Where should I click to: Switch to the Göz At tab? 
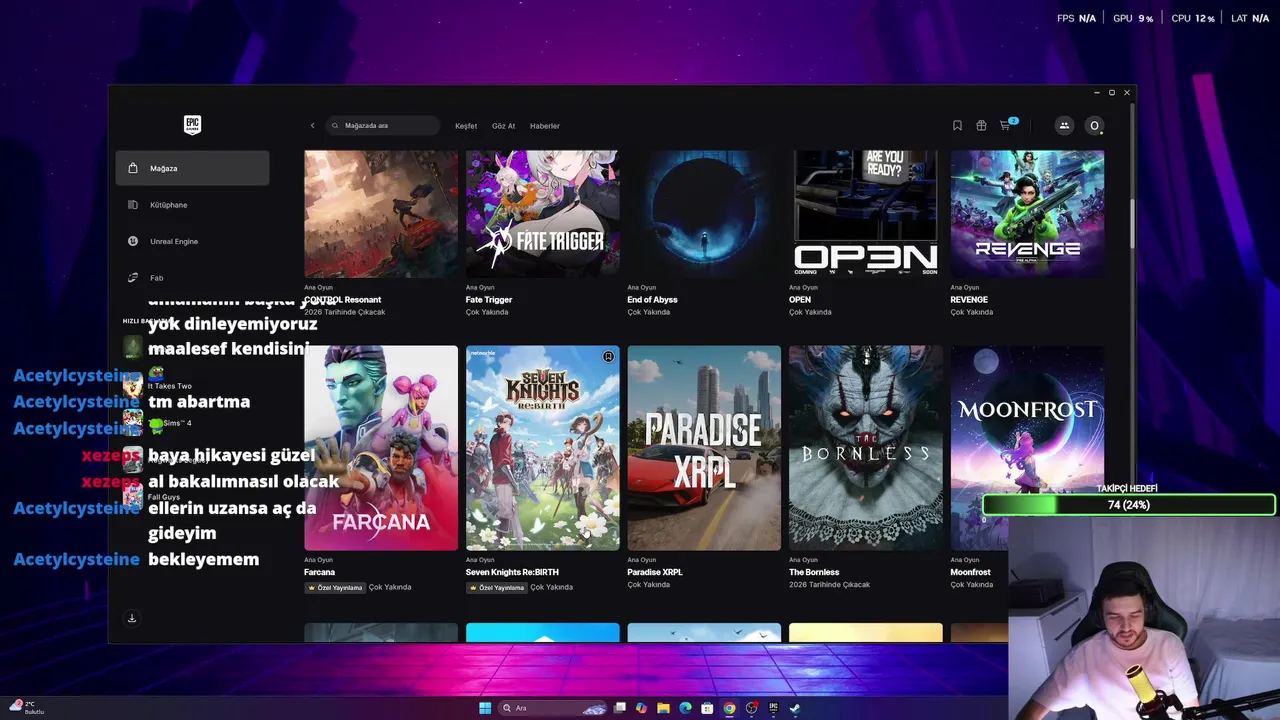coord(503,126)
